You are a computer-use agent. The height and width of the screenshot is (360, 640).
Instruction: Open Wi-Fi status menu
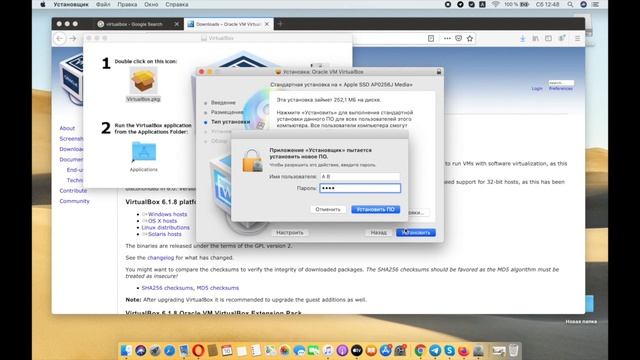(x=496, y=4)
